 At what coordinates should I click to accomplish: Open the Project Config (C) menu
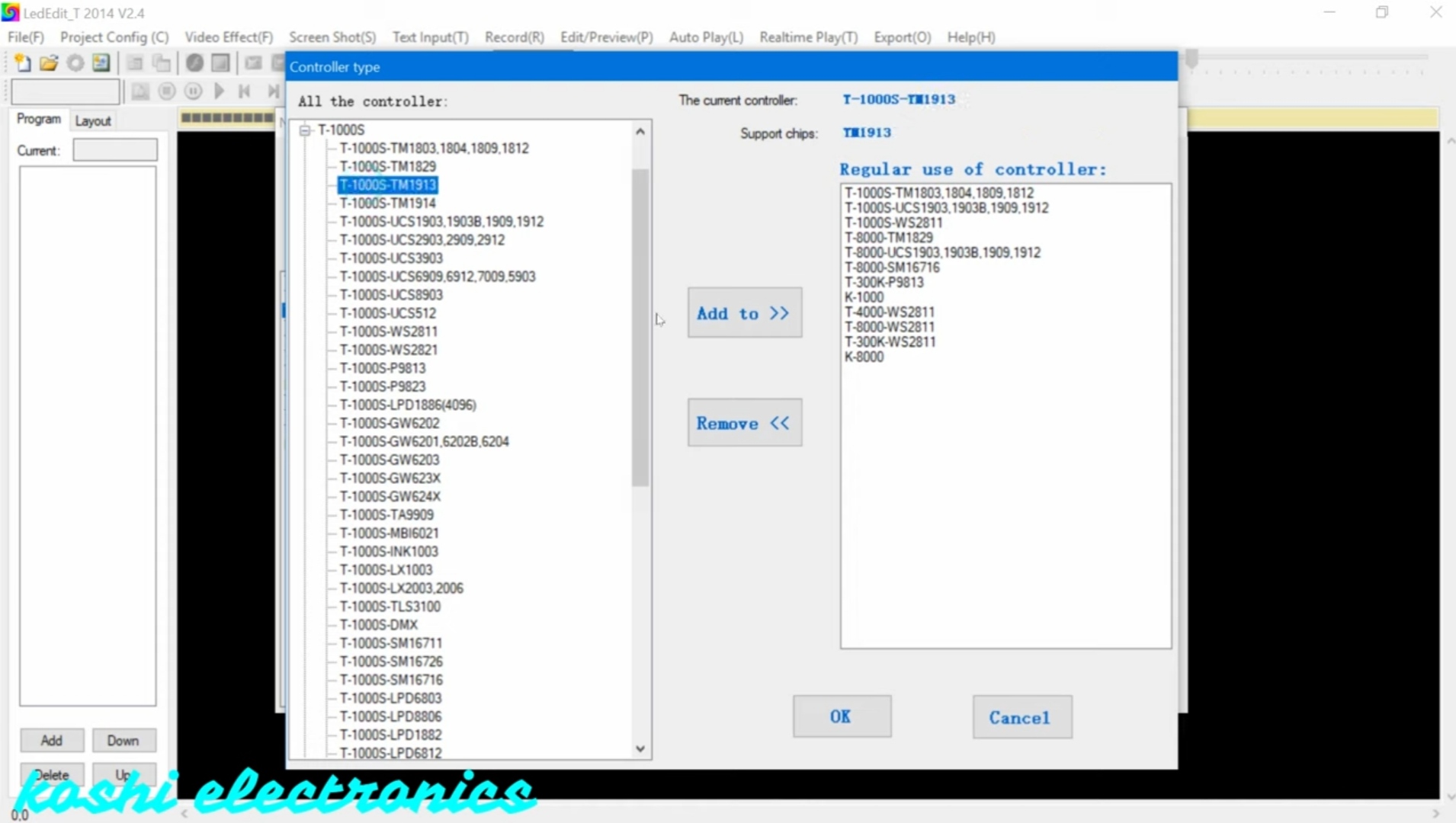114,37
